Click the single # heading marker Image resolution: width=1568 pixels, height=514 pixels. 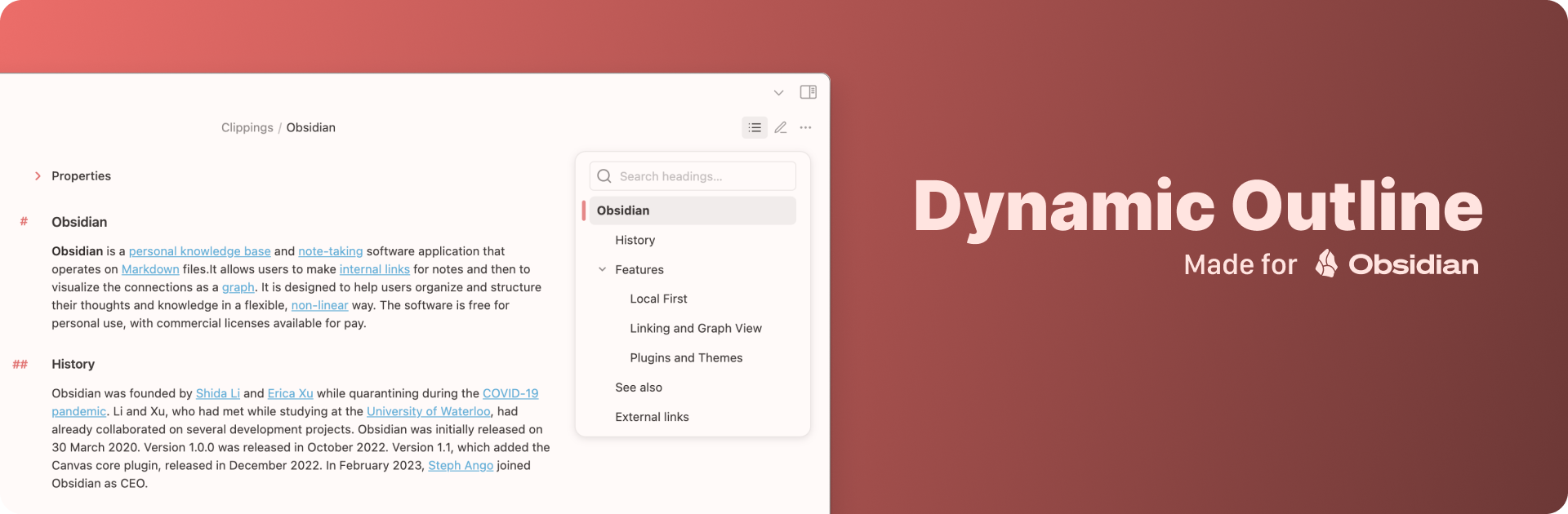(24, 222)
